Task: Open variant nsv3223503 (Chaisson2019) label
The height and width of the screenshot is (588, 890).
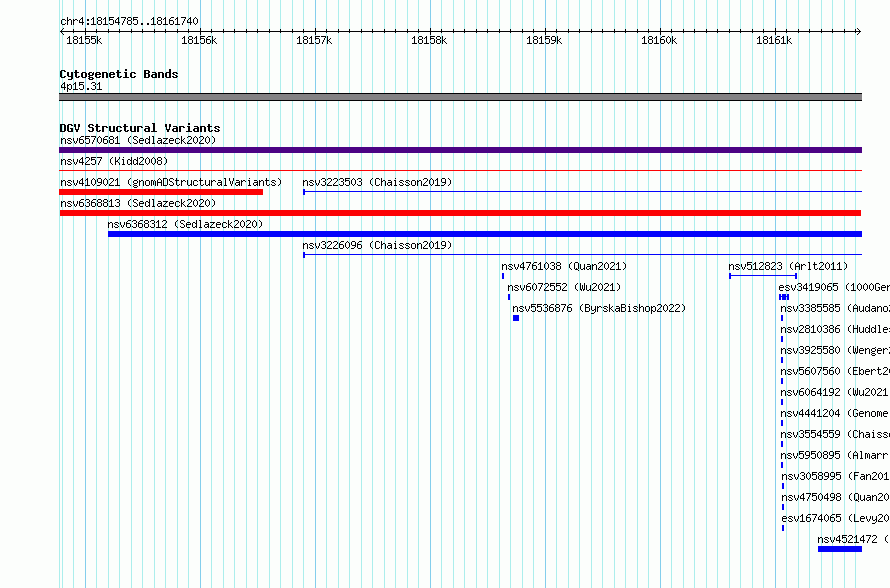Action: tap(377, 182)
